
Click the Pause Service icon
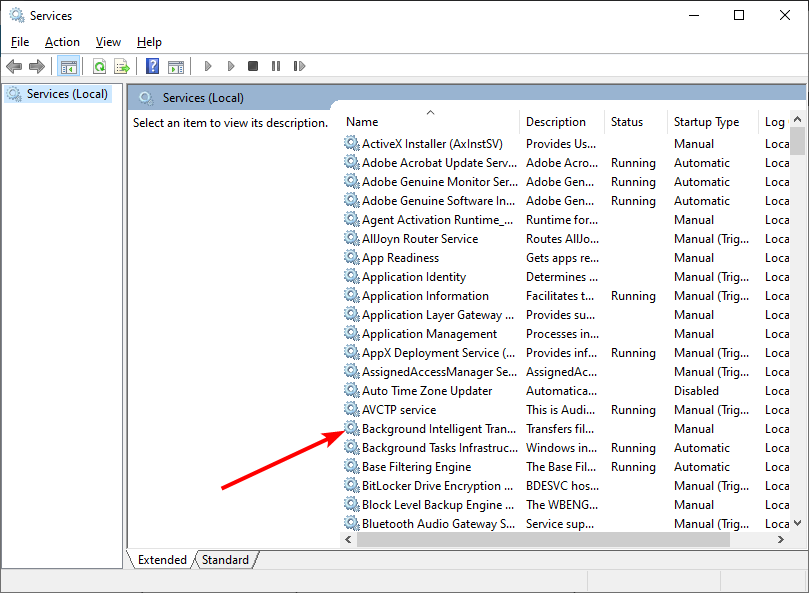pyautogui.click(x=276, y=66)
